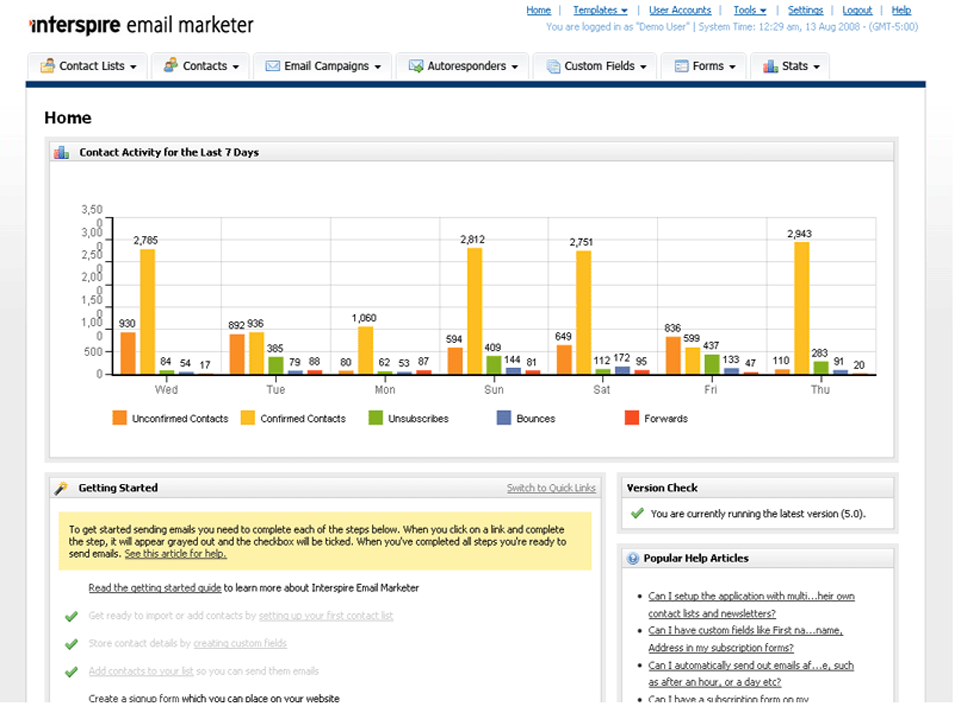Click green checkmark beside add contacts step
The height and width of the screenshot is (713, 961).
tap(71, 672)
